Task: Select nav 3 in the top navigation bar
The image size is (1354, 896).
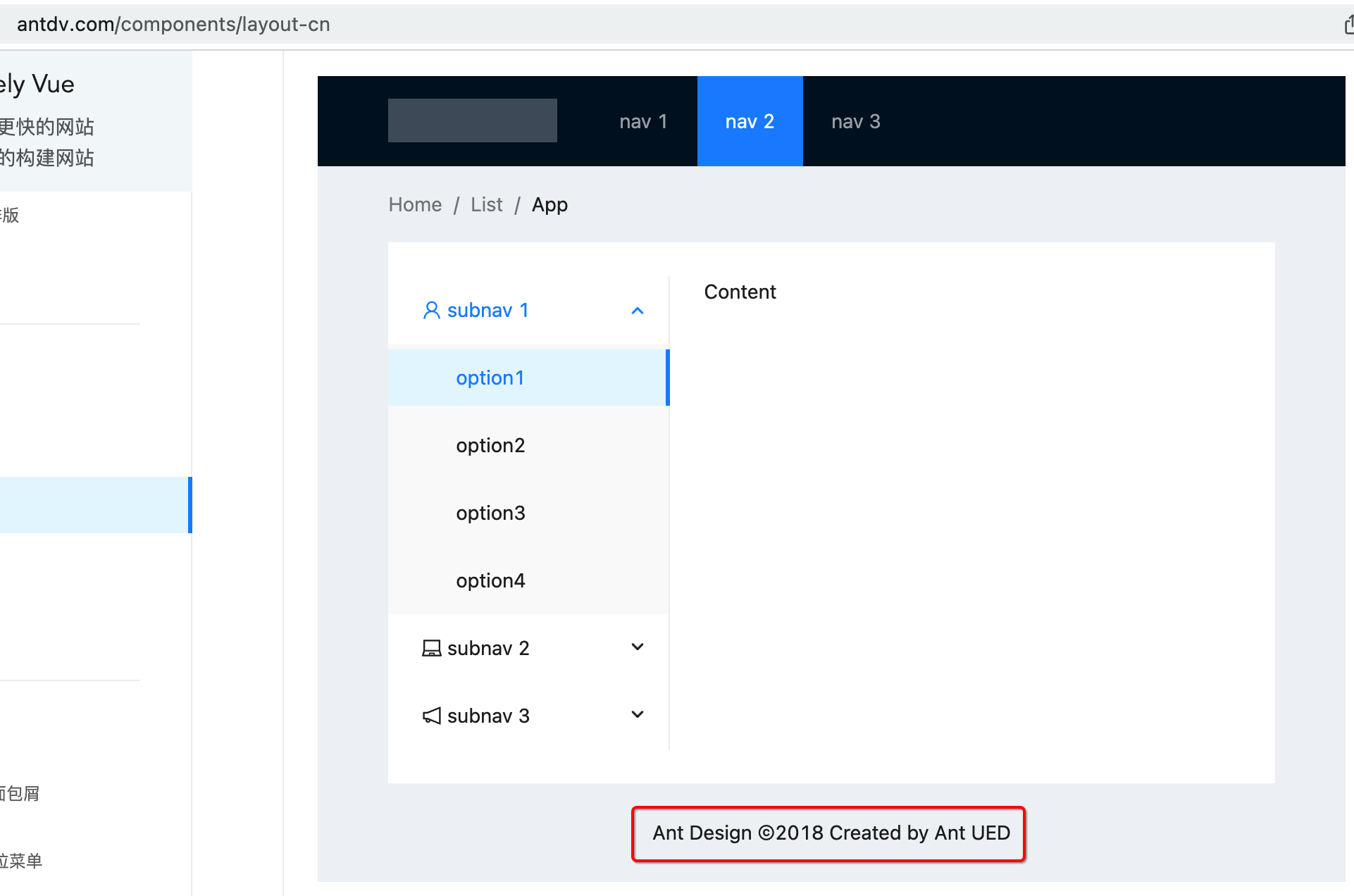Action: [855, 121]
